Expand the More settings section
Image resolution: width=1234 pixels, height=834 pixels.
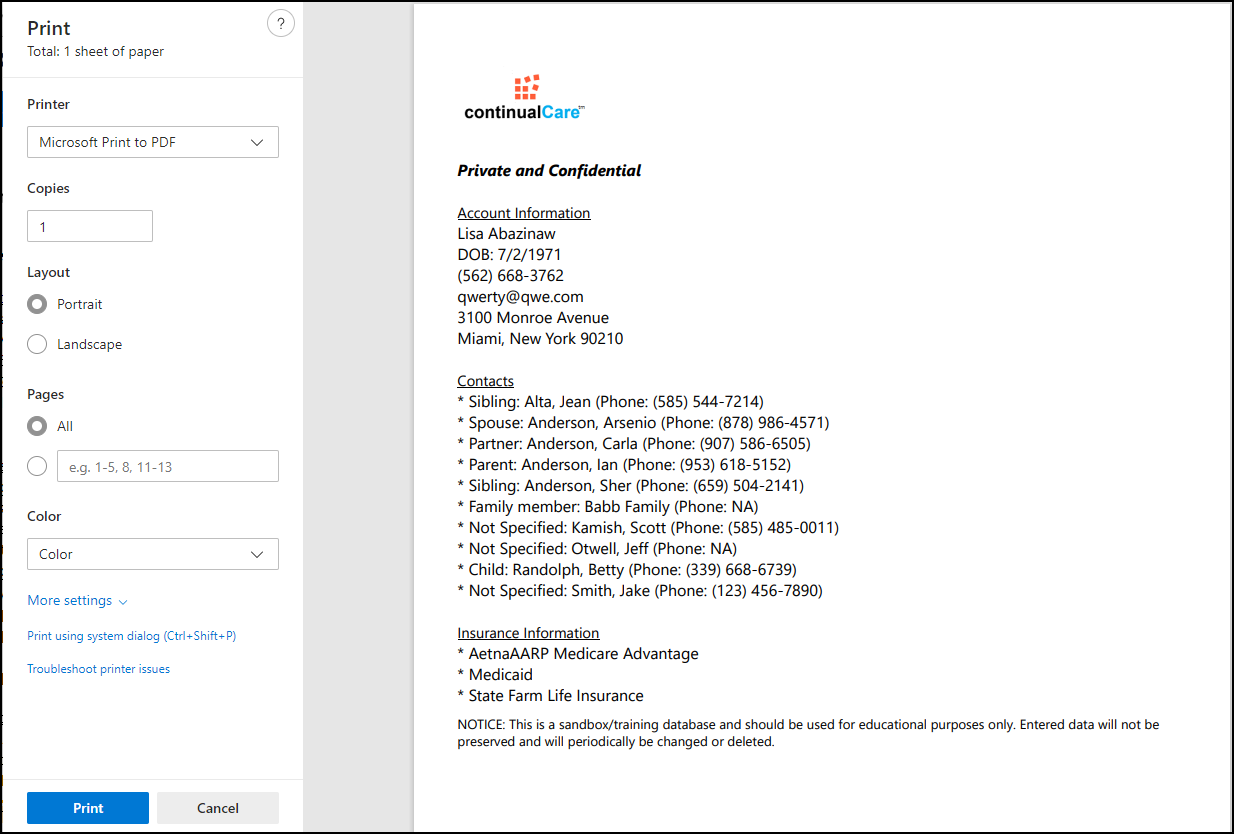77,601
